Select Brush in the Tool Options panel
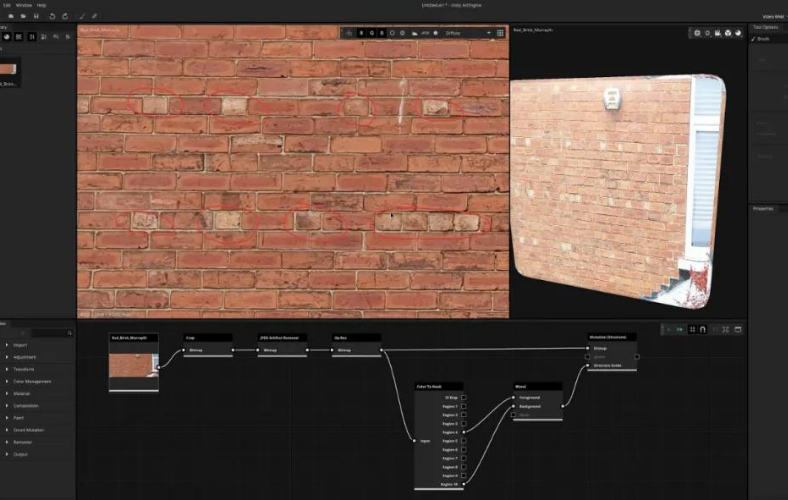The height and width of the screenshot is (500, 788). (761, 39)
